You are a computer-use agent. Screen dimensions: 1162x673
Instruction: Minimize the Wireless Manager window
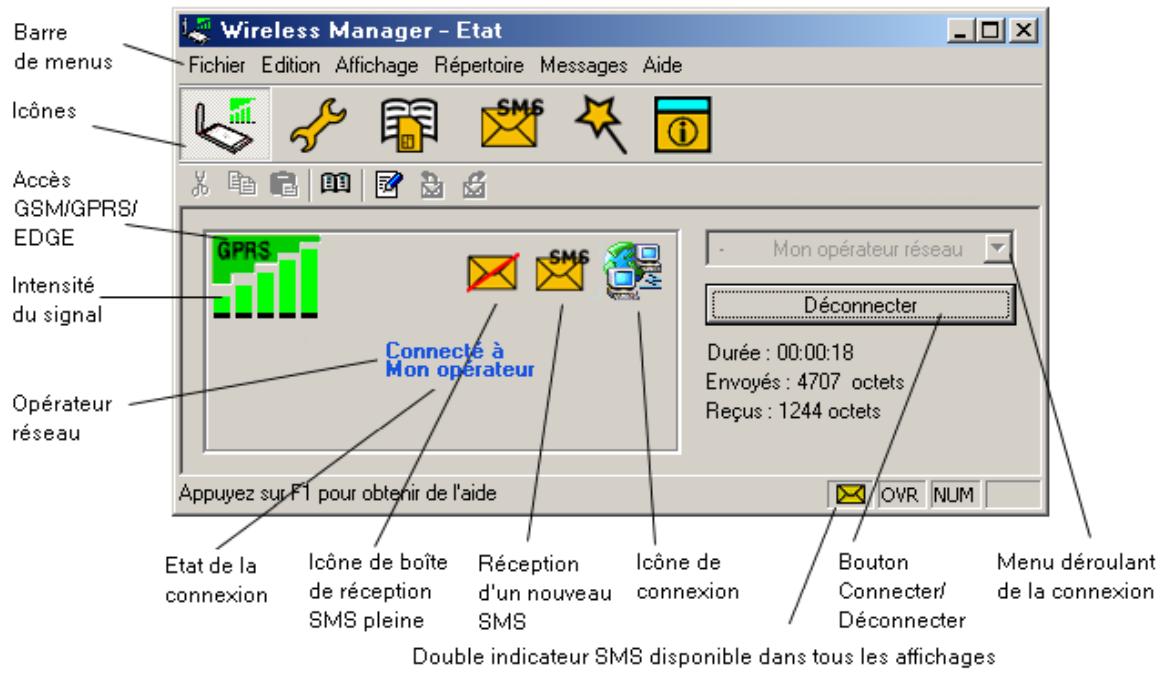[961, 30]
